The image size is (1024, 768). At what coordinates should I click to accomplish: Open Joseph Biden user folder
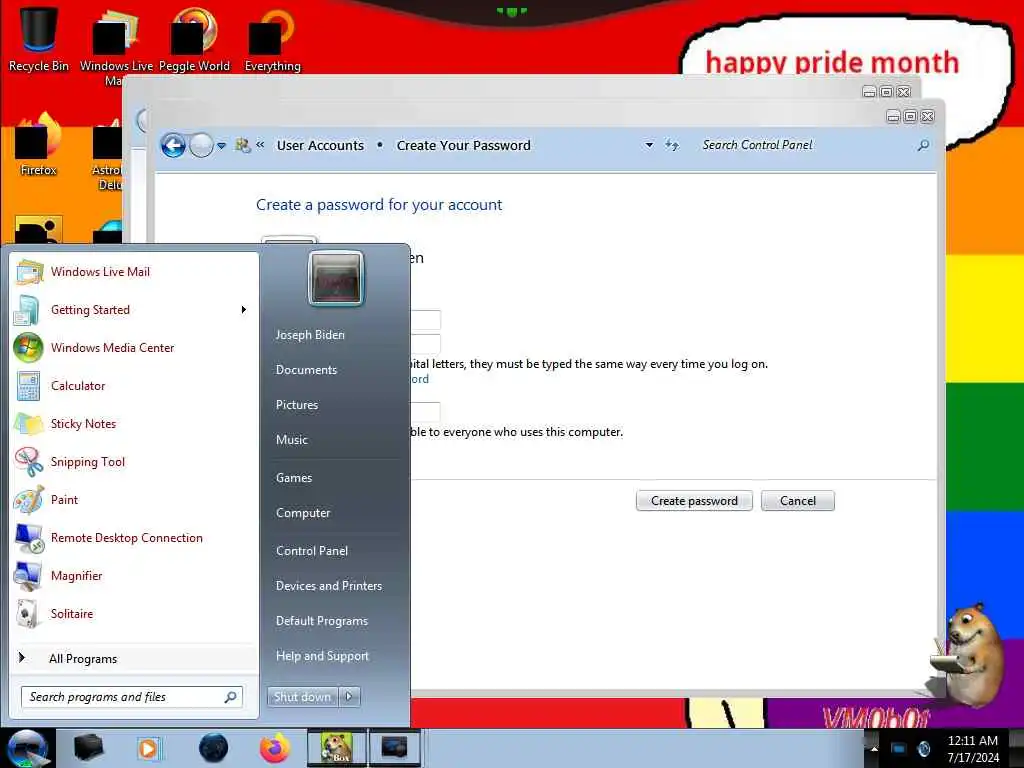(x=310, y=334)
